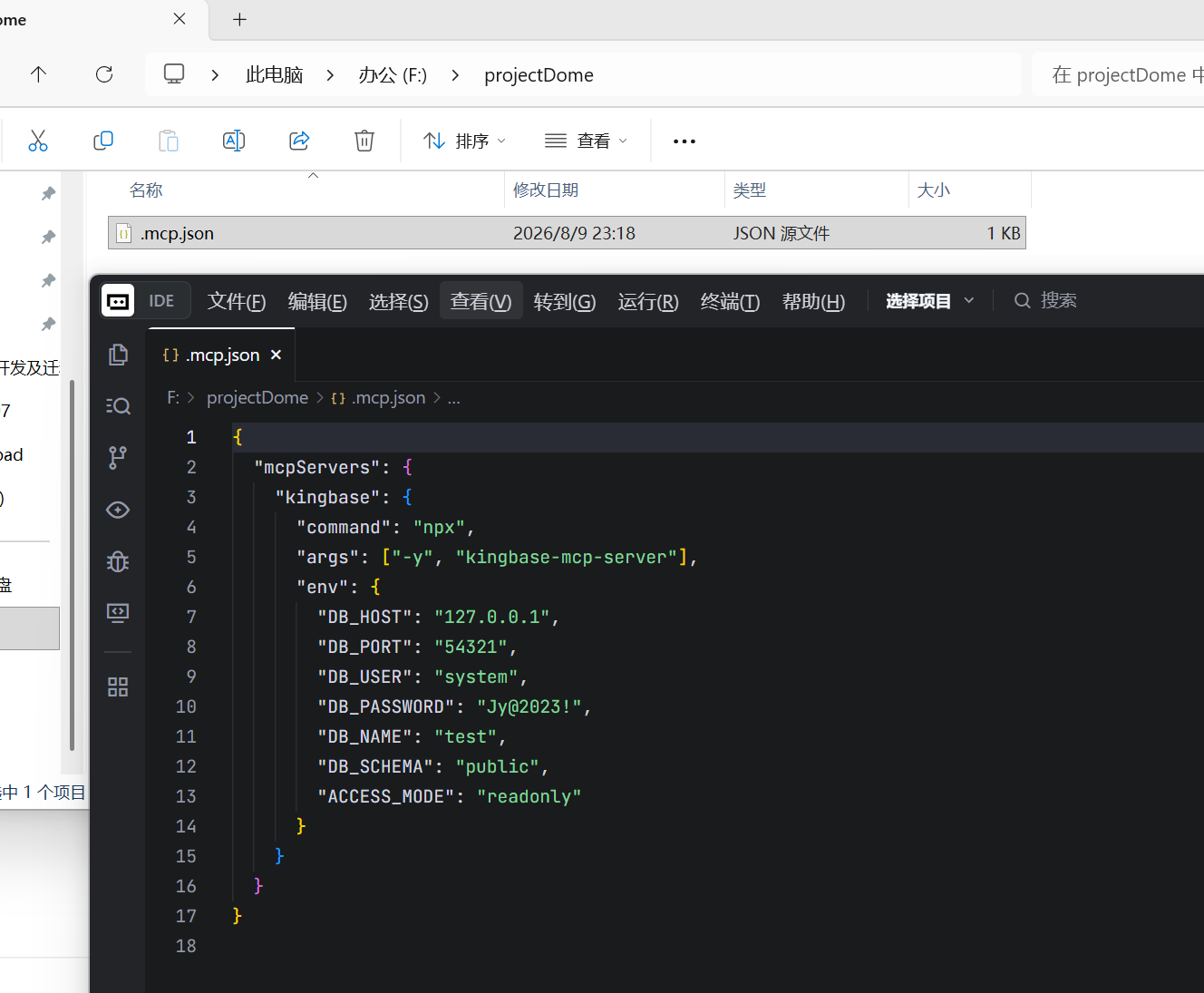Select the .mcp.json editor tab

(220, 355)
